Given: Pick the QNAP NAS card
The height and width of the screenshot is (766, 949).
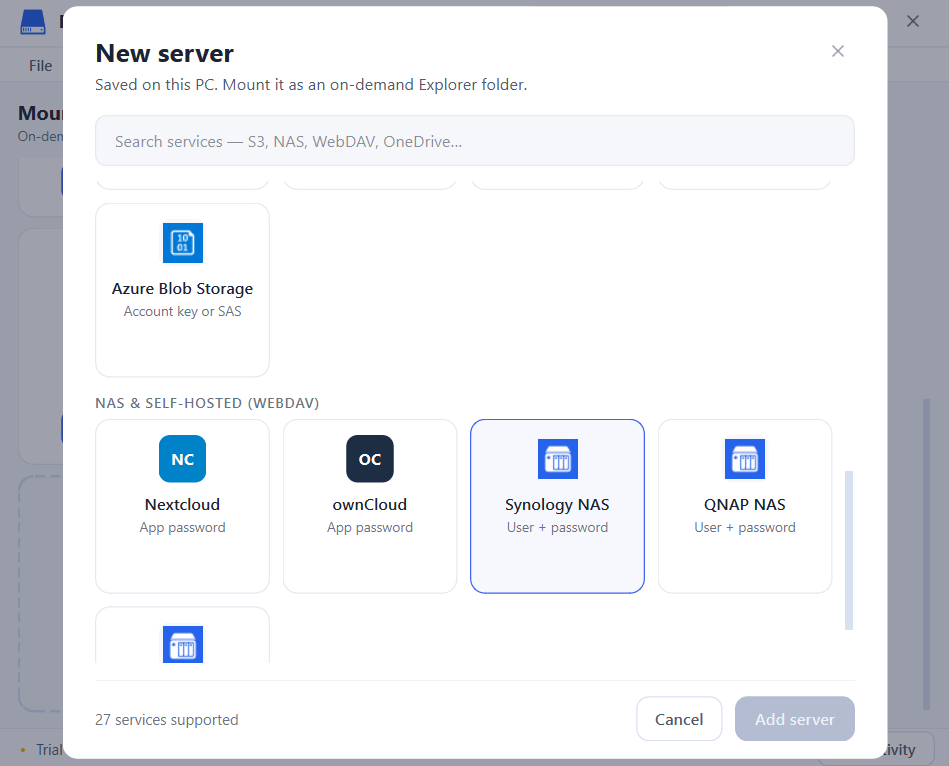Looking at the screenshot, I should 745,506.
